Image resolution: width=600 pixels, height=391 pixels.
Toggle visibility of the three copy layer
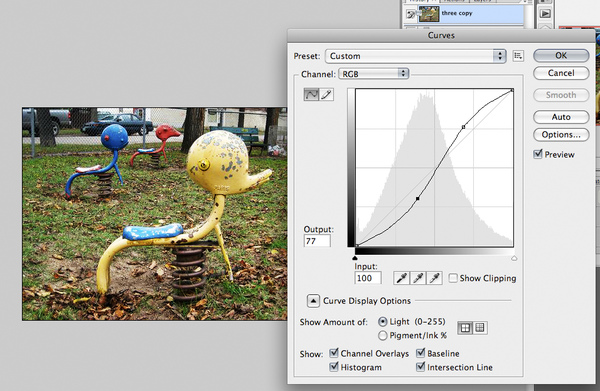pyautogui.click(x=411, y=15)
